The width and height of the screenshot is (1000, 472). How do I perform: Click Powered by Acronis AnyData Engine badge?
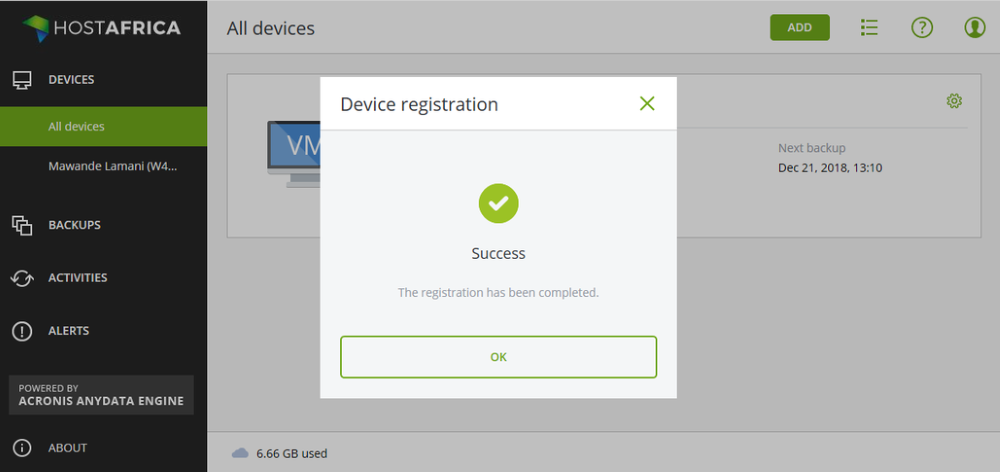coord(101,395)
